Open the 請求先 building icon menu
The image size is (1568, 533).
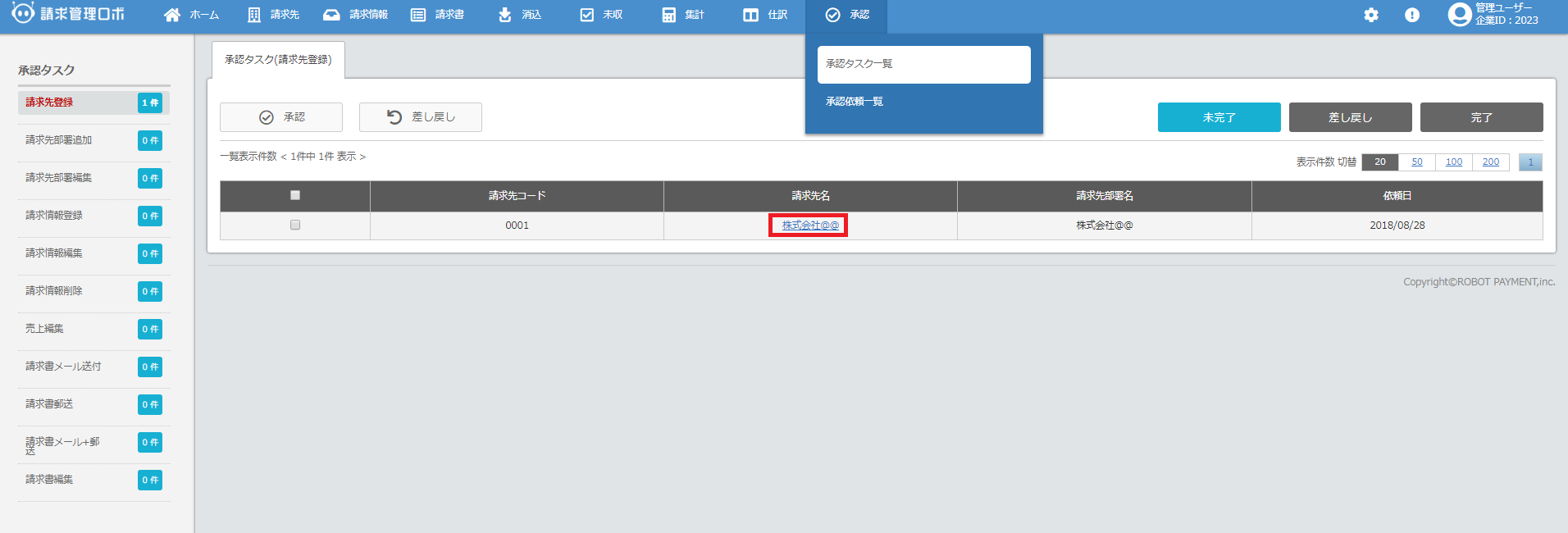coord(254,15)
